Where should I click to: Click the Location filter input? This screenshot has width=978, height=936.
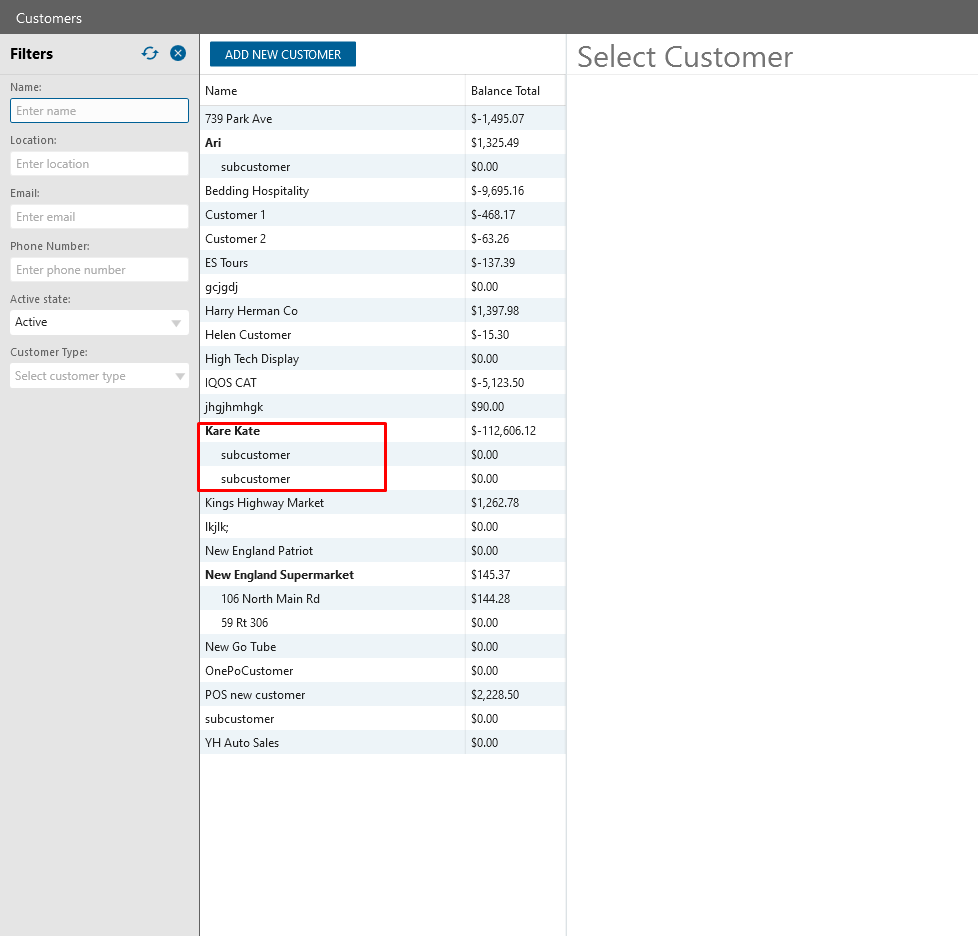[x=99, y=164]
